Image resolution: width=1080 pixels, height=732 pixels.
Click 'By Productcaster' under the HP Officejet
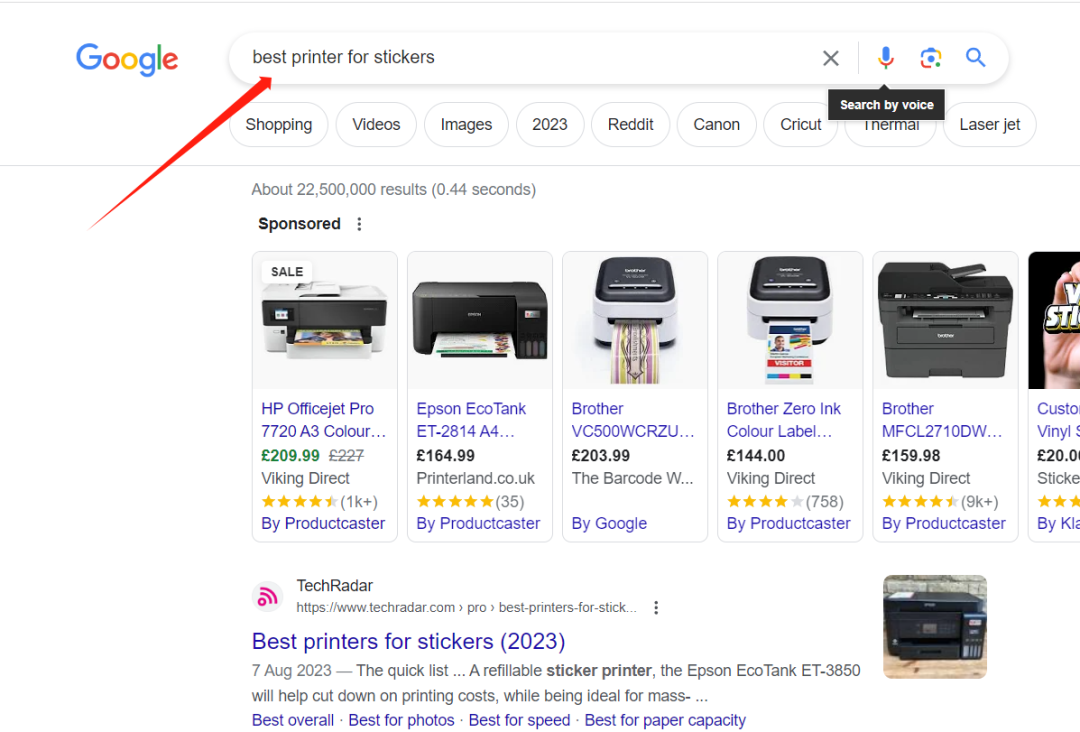point(323,523)
